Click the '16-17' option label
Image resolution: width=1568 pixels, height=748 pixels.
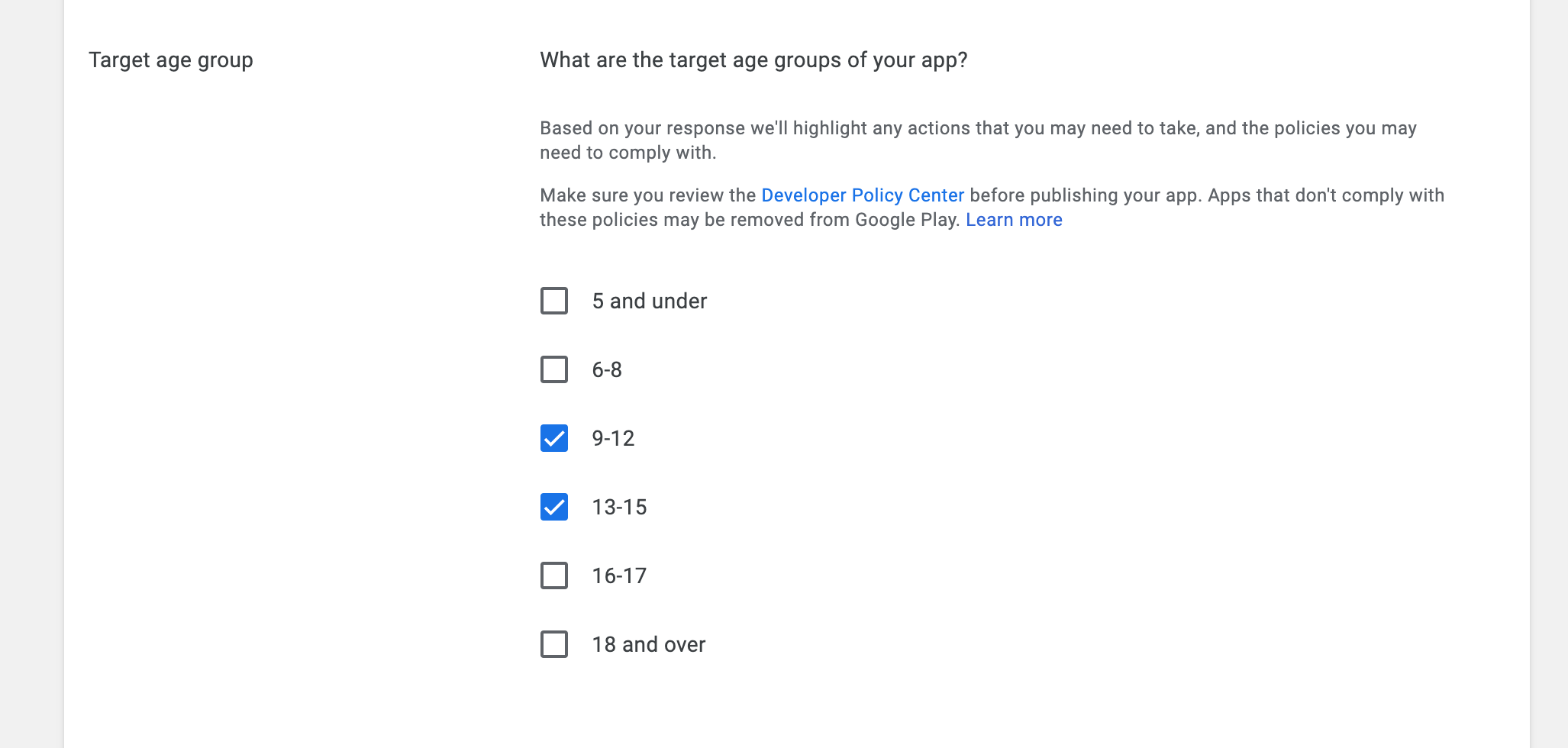619,576
